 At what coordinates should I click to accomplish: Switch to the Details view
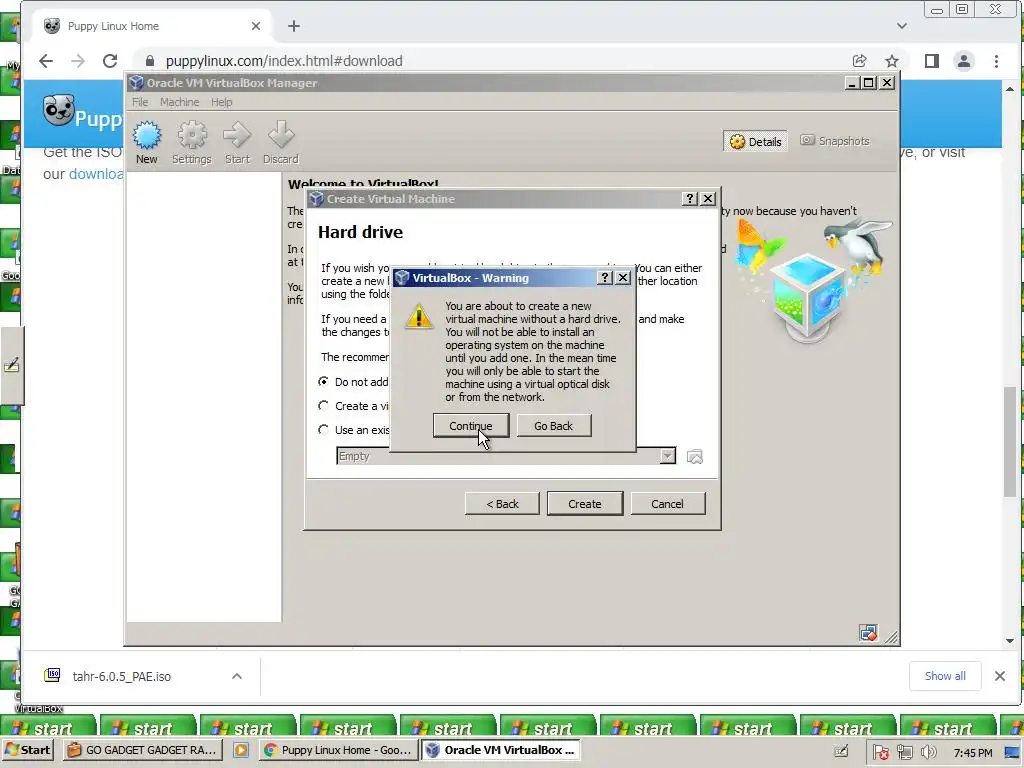[x=756, y=141]
